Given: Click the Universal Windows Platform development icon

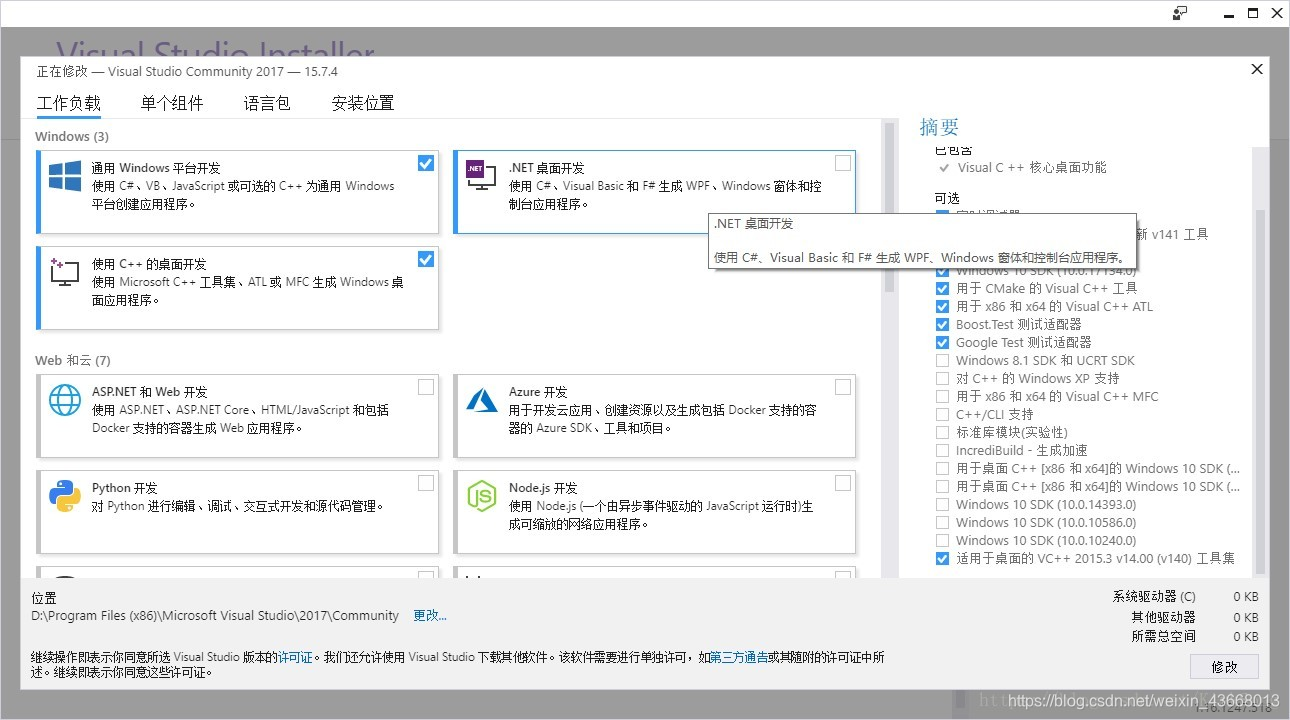Looking at the screenshot, I should 64,177.
